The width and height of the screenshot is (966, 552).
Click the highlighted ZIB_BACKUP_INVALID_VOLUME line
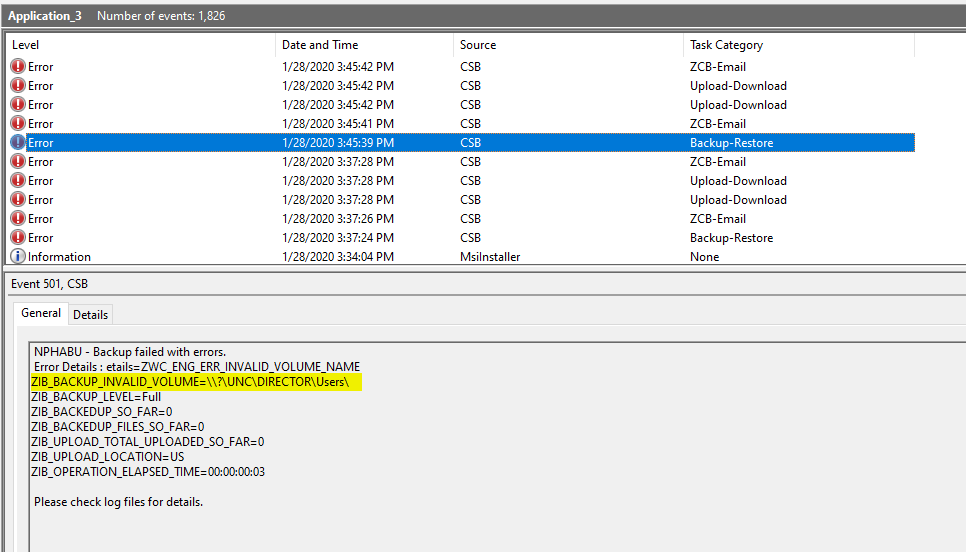click(x=195, y=382)
